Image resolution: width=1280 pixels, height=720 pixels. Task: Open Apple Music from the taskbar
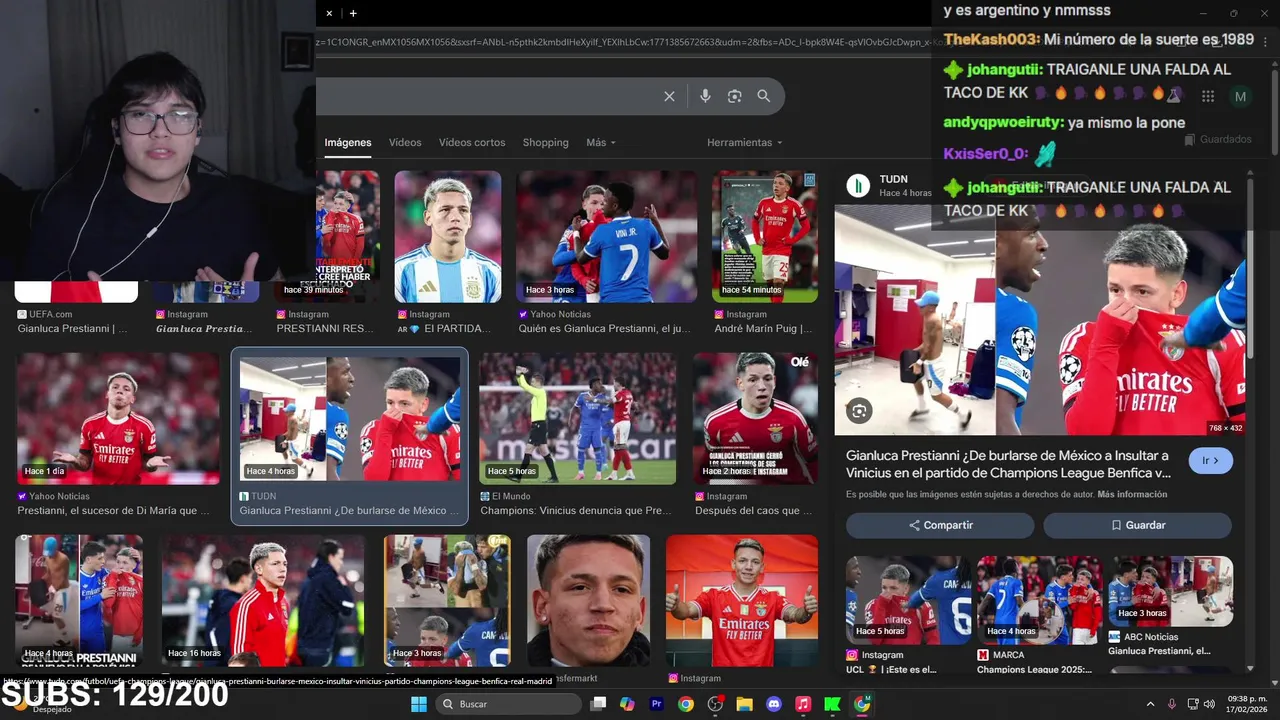click(803, 704)
